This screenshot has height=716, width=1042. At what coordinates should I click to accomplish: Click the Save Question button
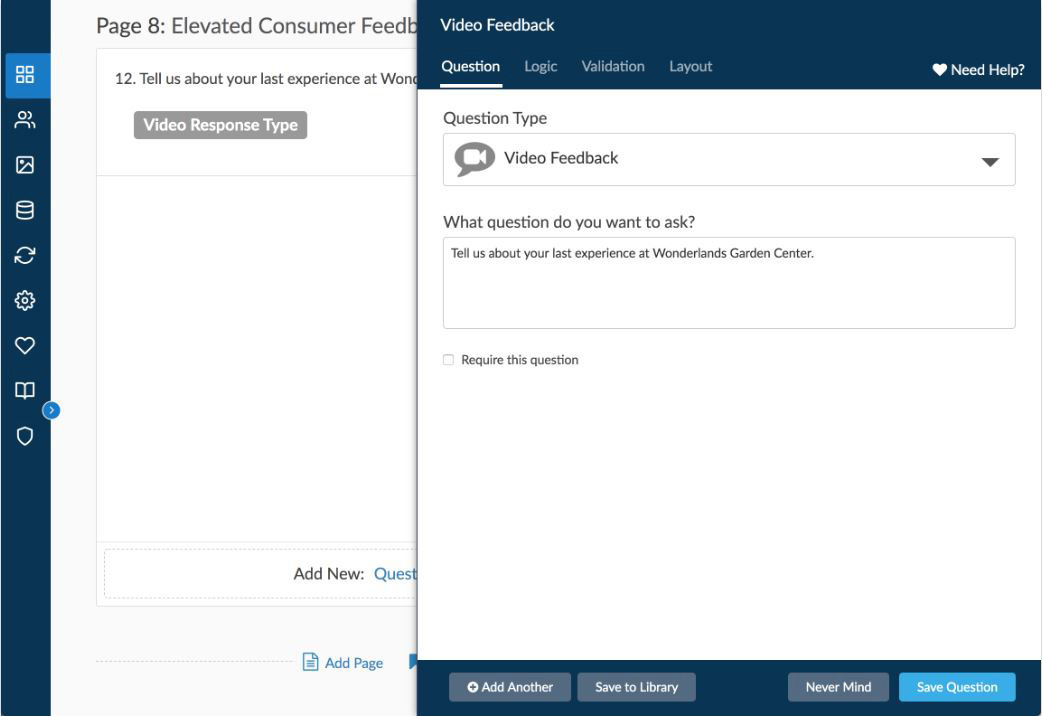[x=956, y=687]
